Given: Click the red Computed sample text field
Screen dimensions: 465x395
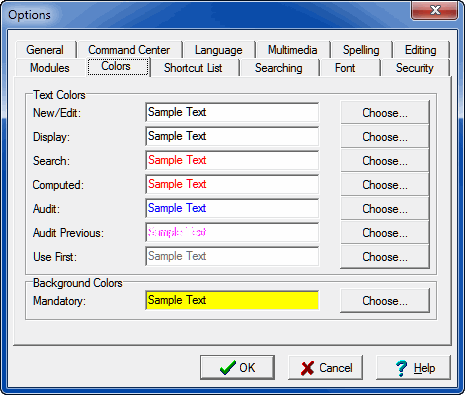Looking at the screenshot, I should click(x=232, y=184).
